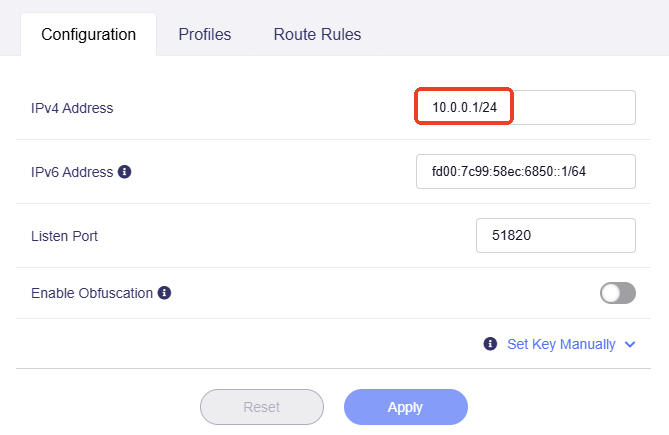
Task: Switch to the Profiles tab
Action: [205, 35]
